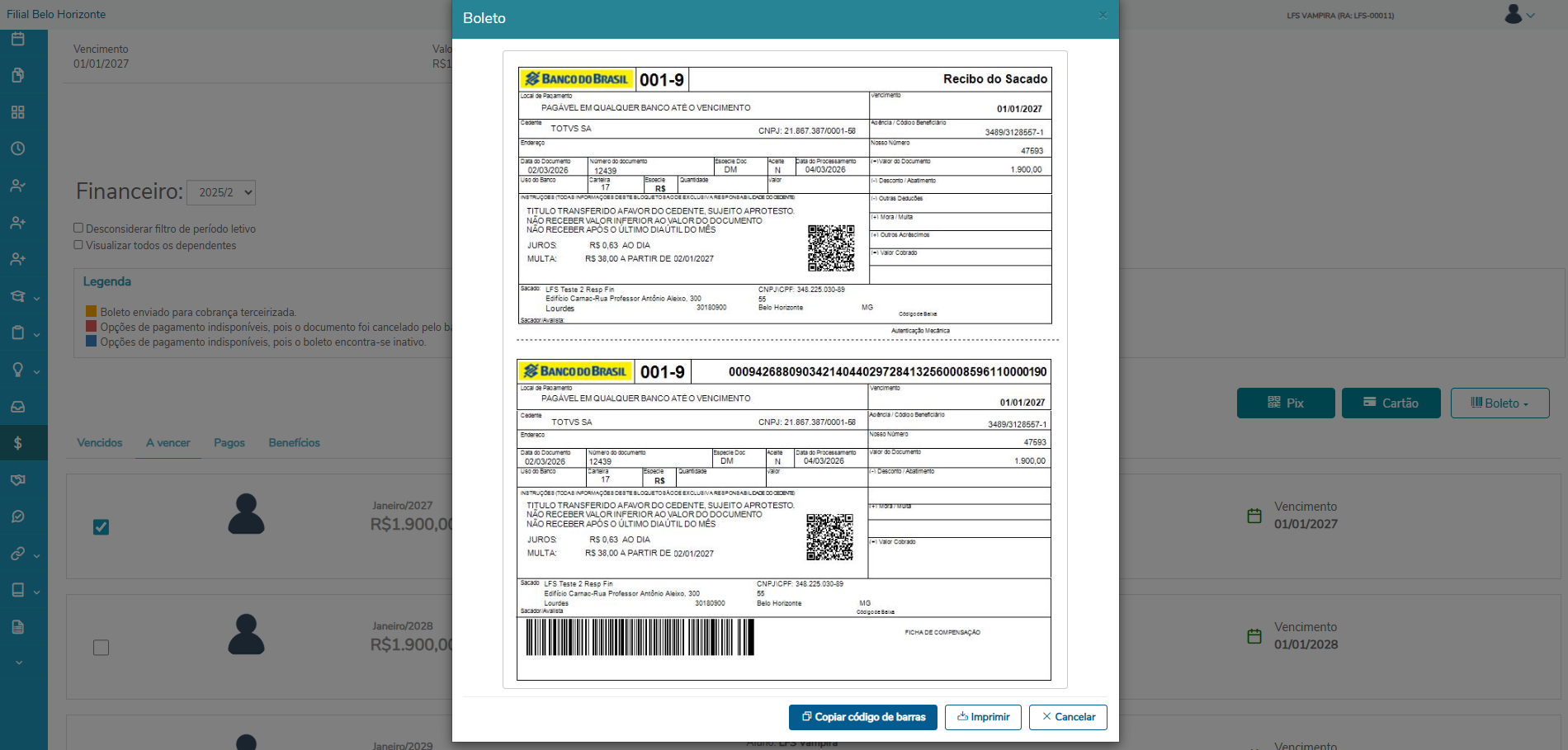
Task: Click the QR code on the Recibo do Sacado
Action: 831,248
